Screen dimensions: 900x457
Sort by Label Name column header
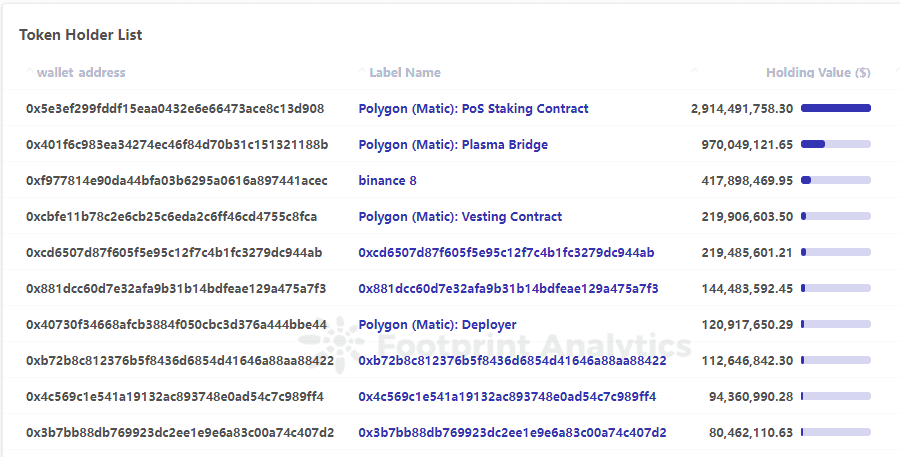(x=404, y=73)
